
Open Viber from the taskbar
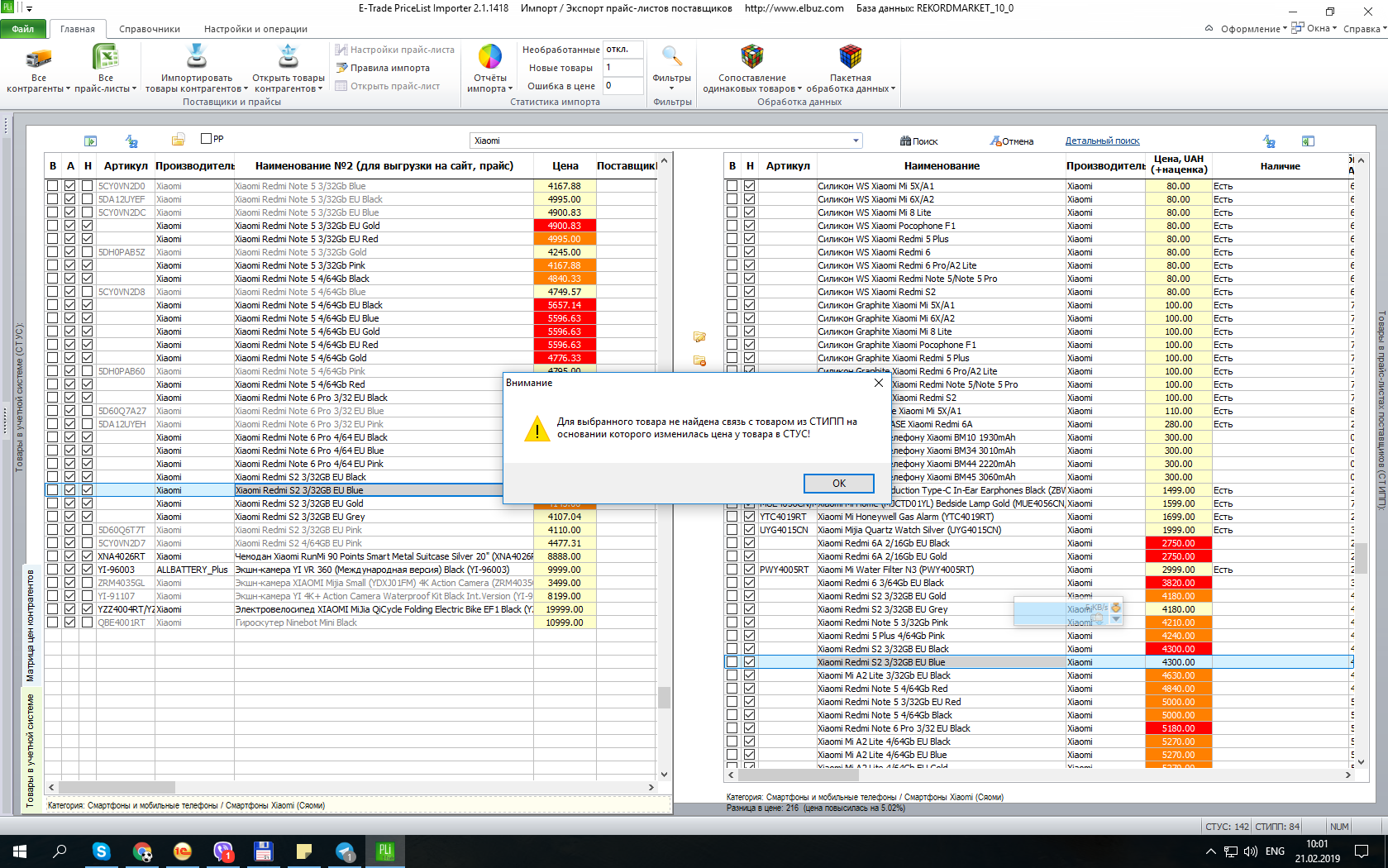223,851
